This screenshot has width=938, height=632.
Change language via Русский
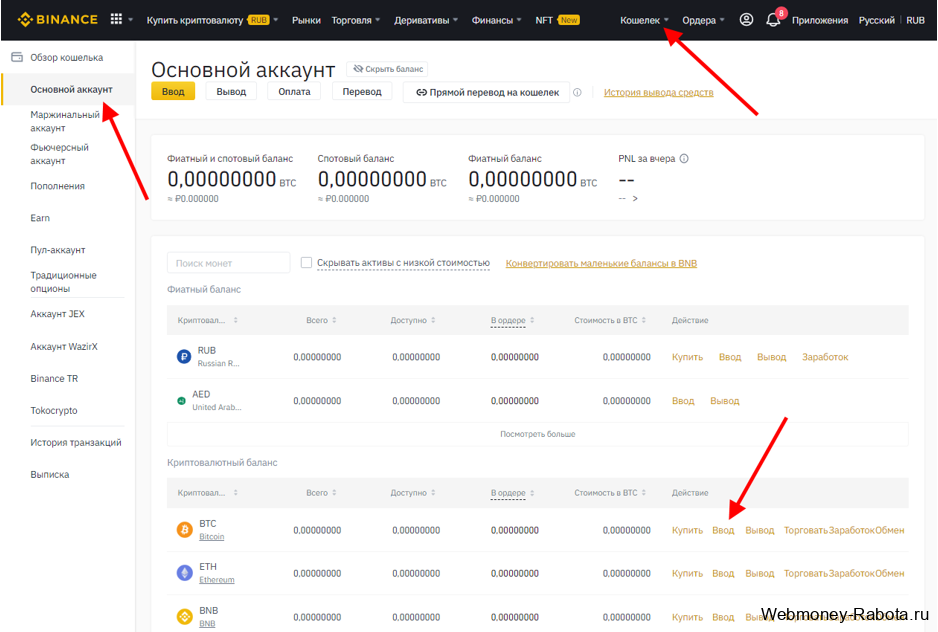point(876,20)
